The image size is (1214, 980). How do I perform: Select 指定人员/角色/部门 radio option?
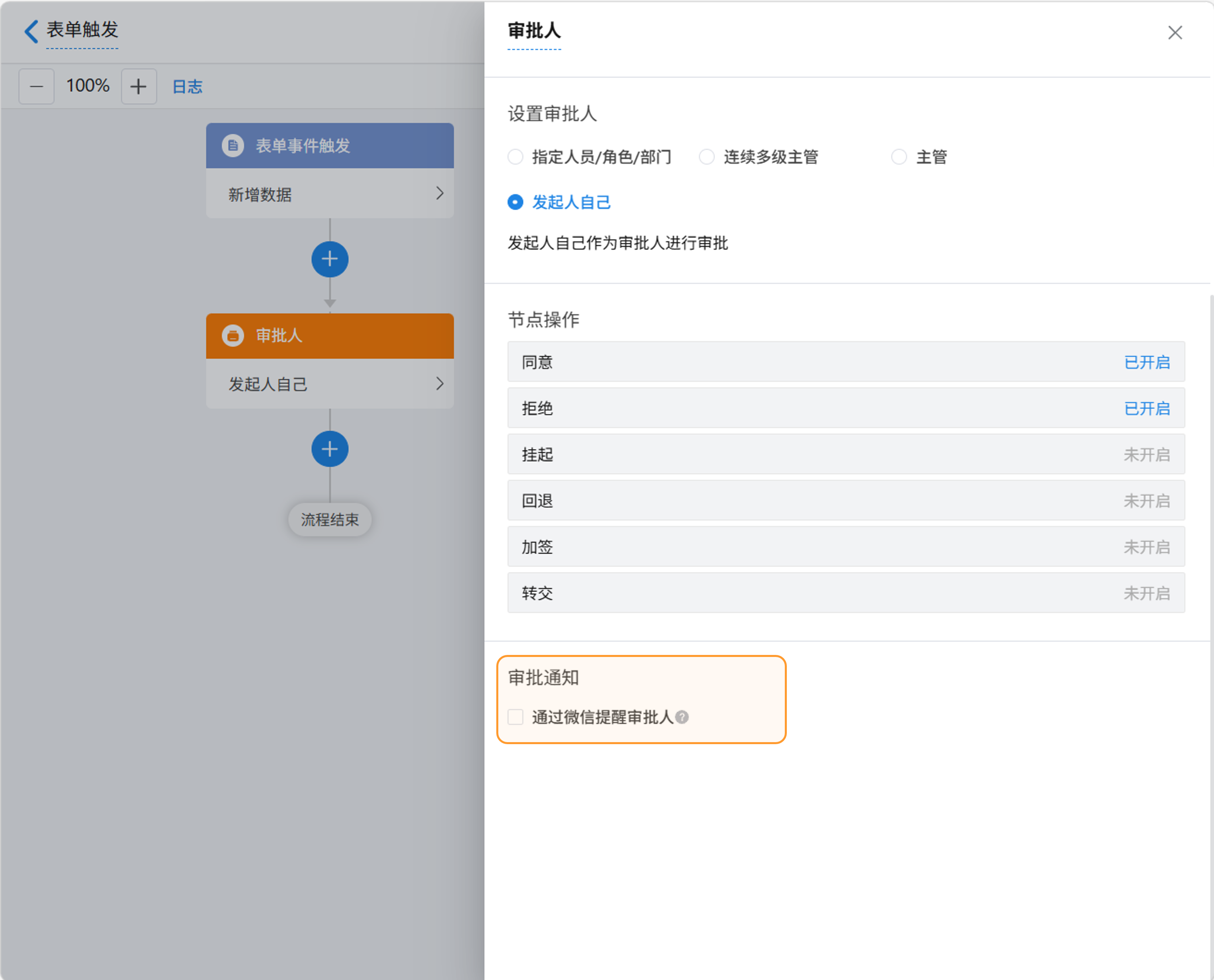(x=516, y=157)
